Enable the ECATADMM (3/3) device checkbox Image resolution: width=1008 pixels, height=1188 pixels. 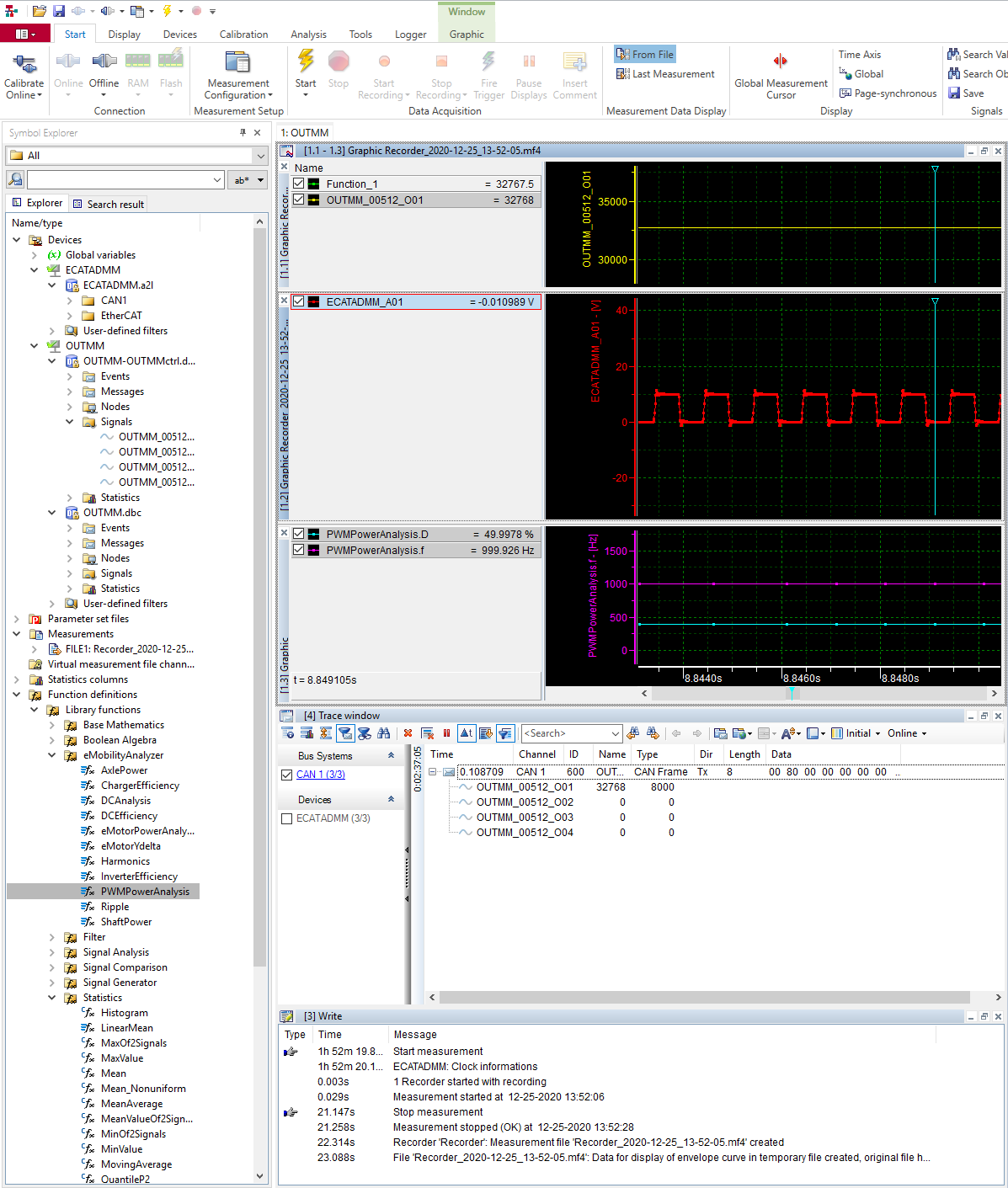pos(287,818)
